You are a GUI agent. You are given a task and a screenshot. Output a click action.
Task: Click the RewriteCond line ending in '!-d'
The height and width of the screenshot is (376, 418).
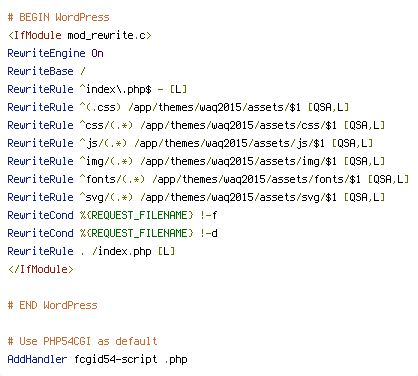(112, 233)
